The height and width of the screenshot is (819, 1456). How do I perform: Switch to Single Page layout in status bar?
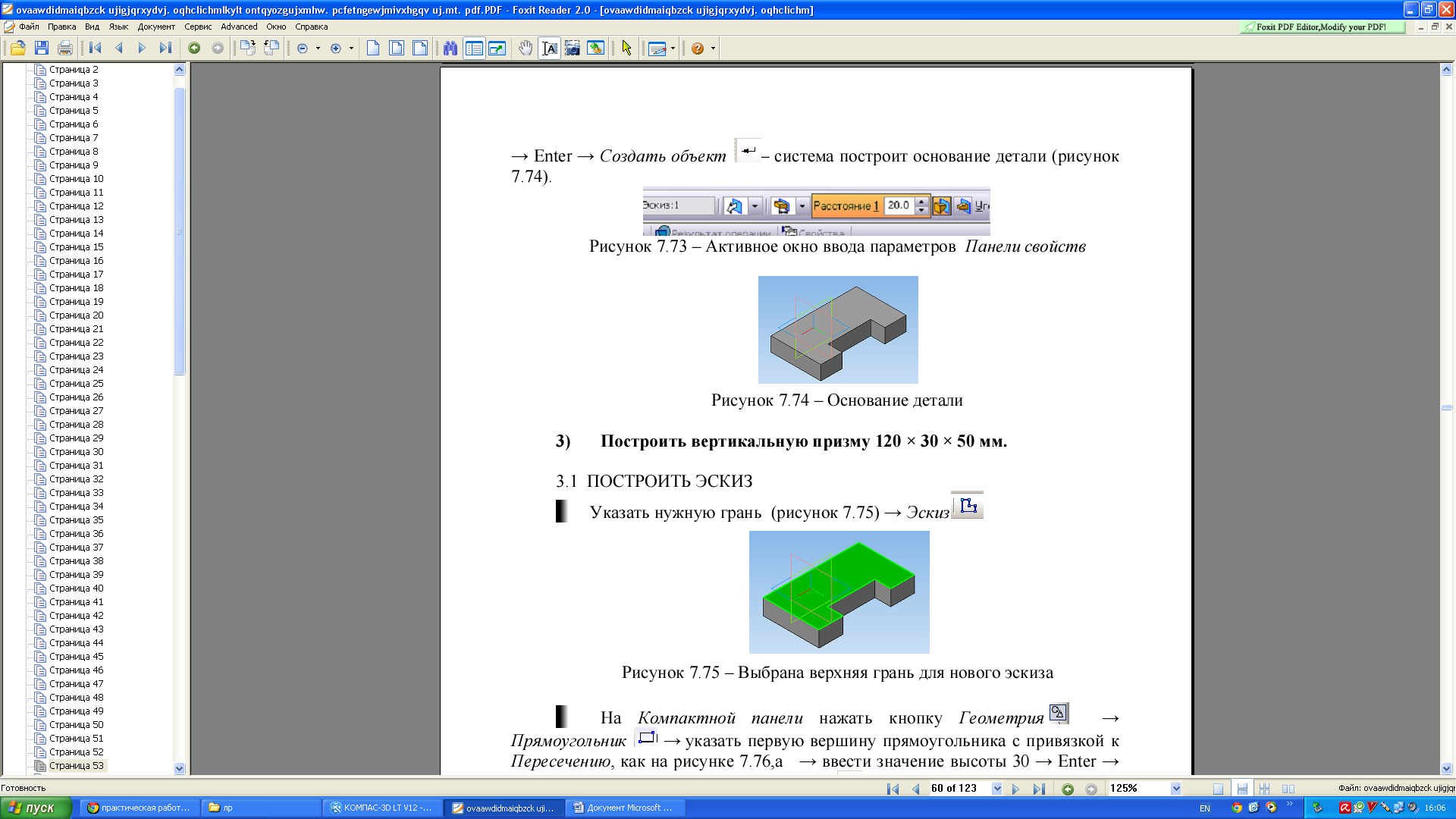click(x=1218, y=789)
